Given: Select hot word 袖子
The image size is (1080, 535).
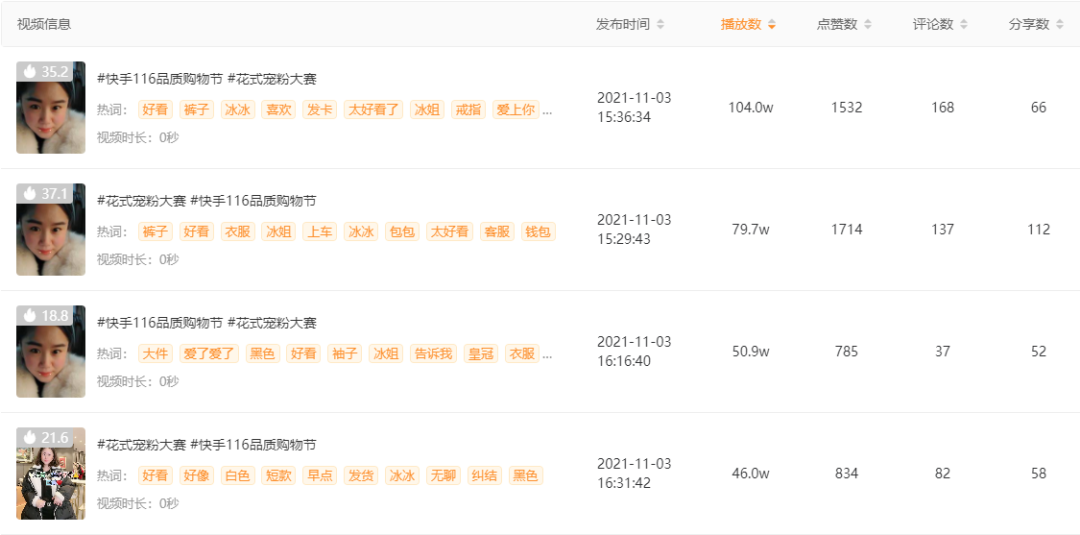Looking at the screenshot, I should 344,354.
